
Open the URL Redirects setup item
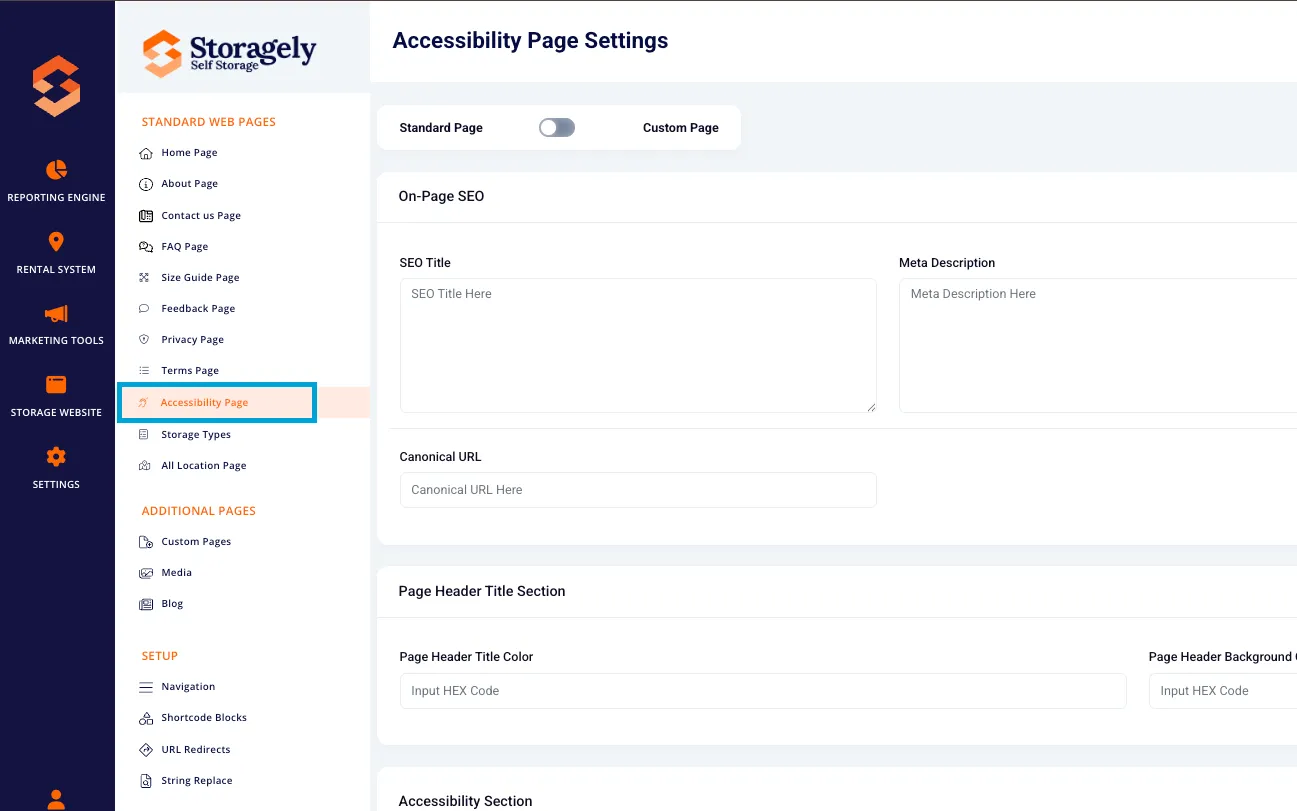pyautogui.click(x=195, y=749)
